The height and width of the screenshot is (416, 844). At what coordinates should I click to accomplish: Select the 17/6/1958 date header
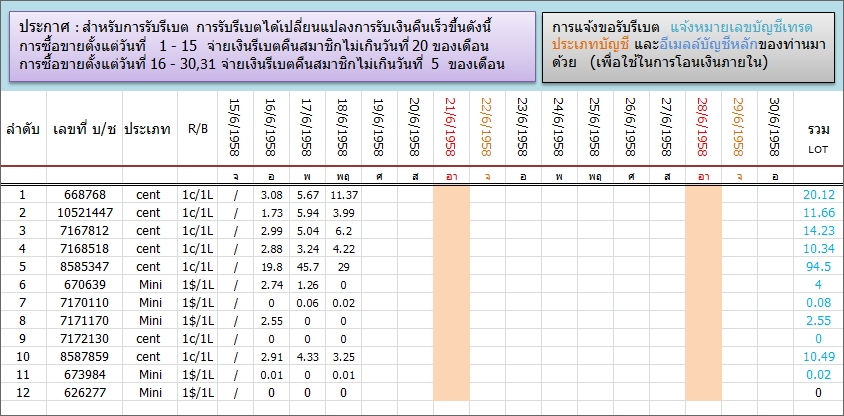pos(307,128)
